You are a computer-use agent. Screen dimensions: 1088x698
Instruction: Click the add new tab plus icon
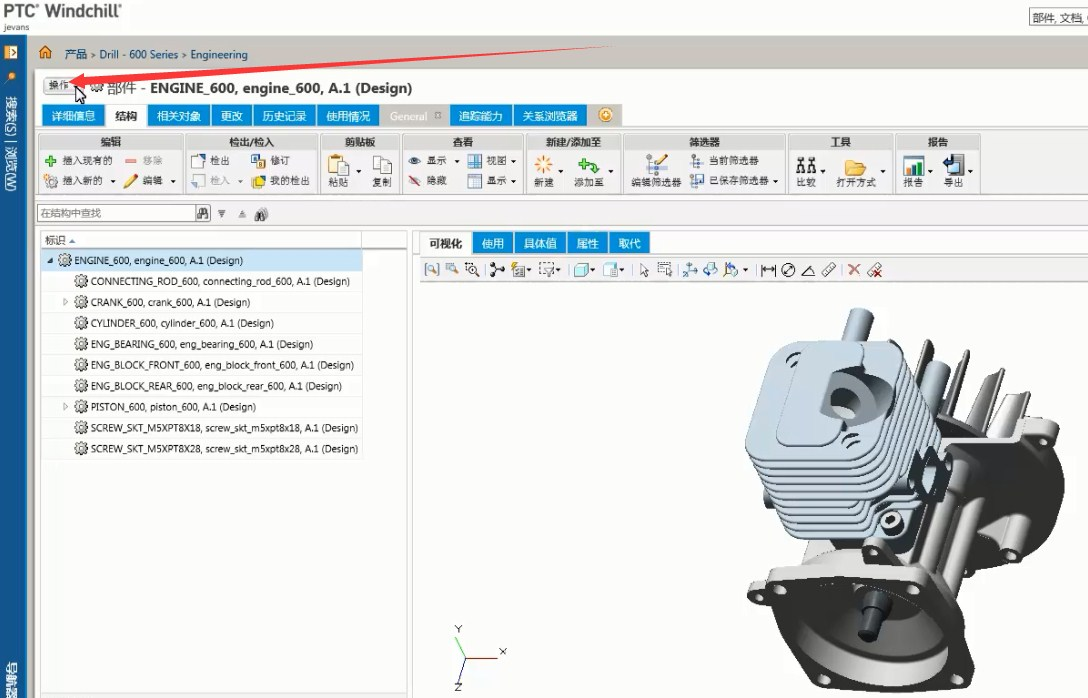[605, 115]
